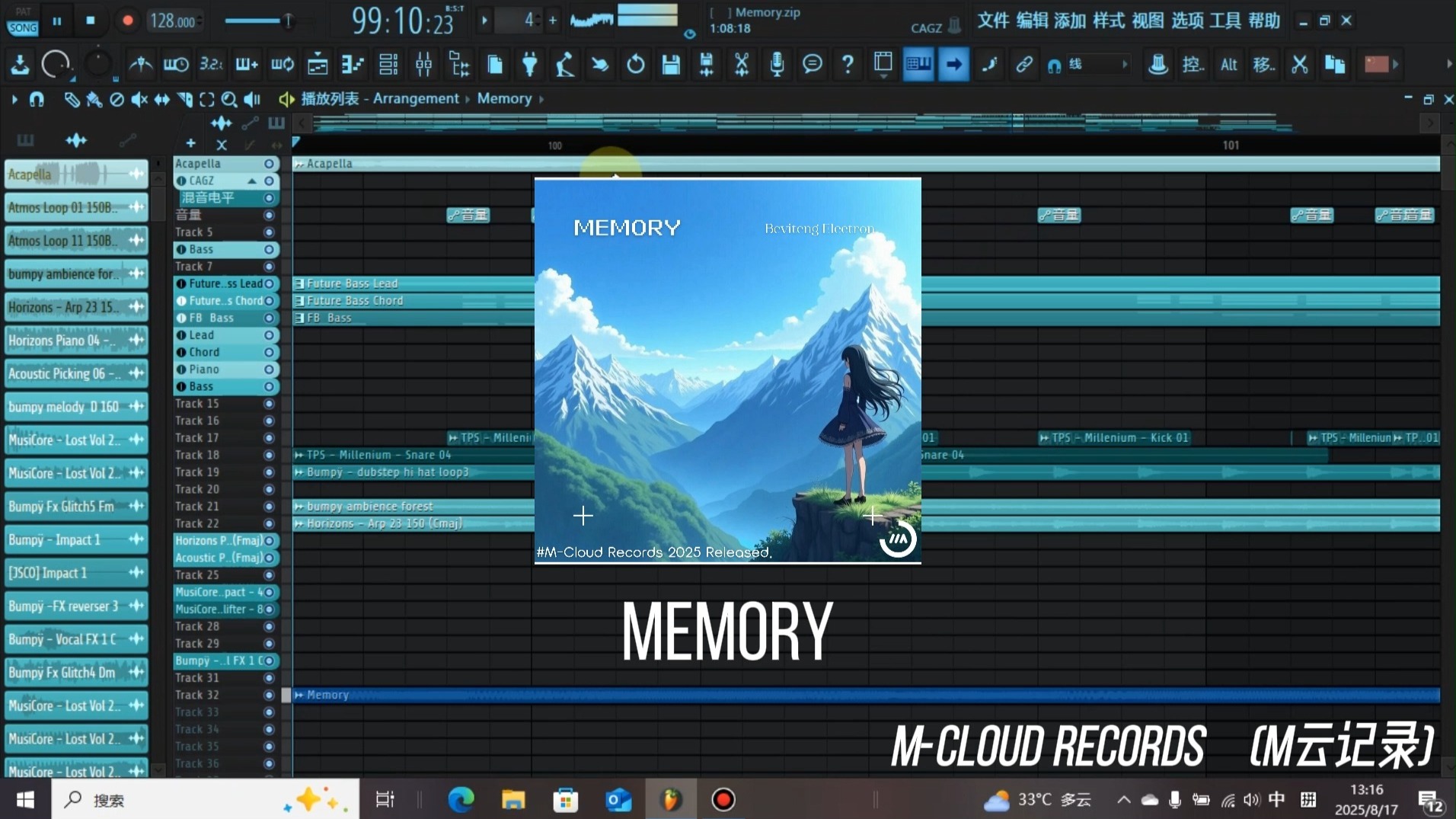This screenshot has width=1456, height=819.
Task: Open the flag language dropdown
Action: 1382,65
